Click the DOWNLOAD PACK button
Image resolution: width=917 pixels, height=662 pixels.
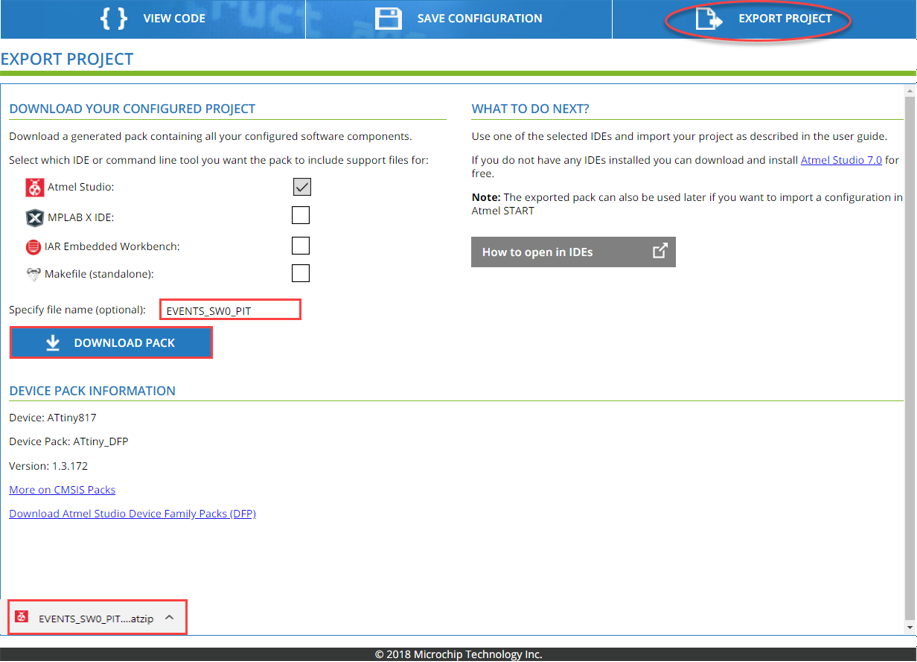click(x=111, y=343)
